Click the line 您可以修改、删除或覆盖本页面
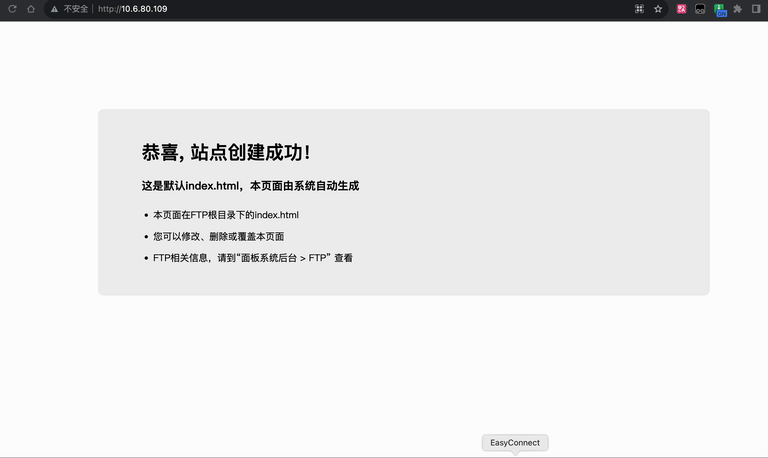Image resolution: width=768 pixels, height=458 pixels. [218, 237]
